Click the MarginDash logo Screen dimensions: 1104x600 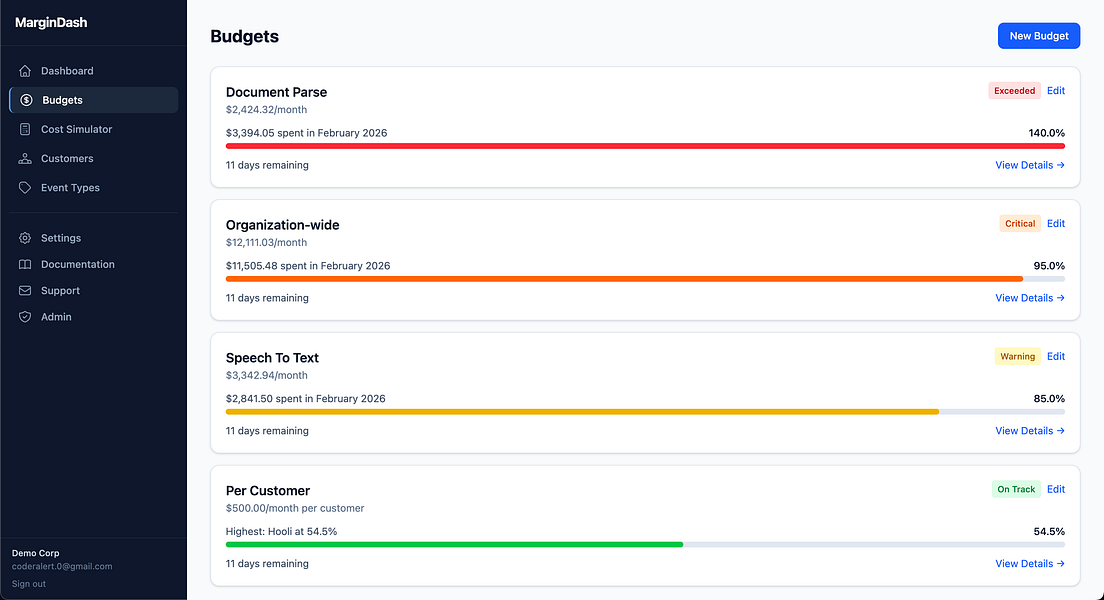51,21
